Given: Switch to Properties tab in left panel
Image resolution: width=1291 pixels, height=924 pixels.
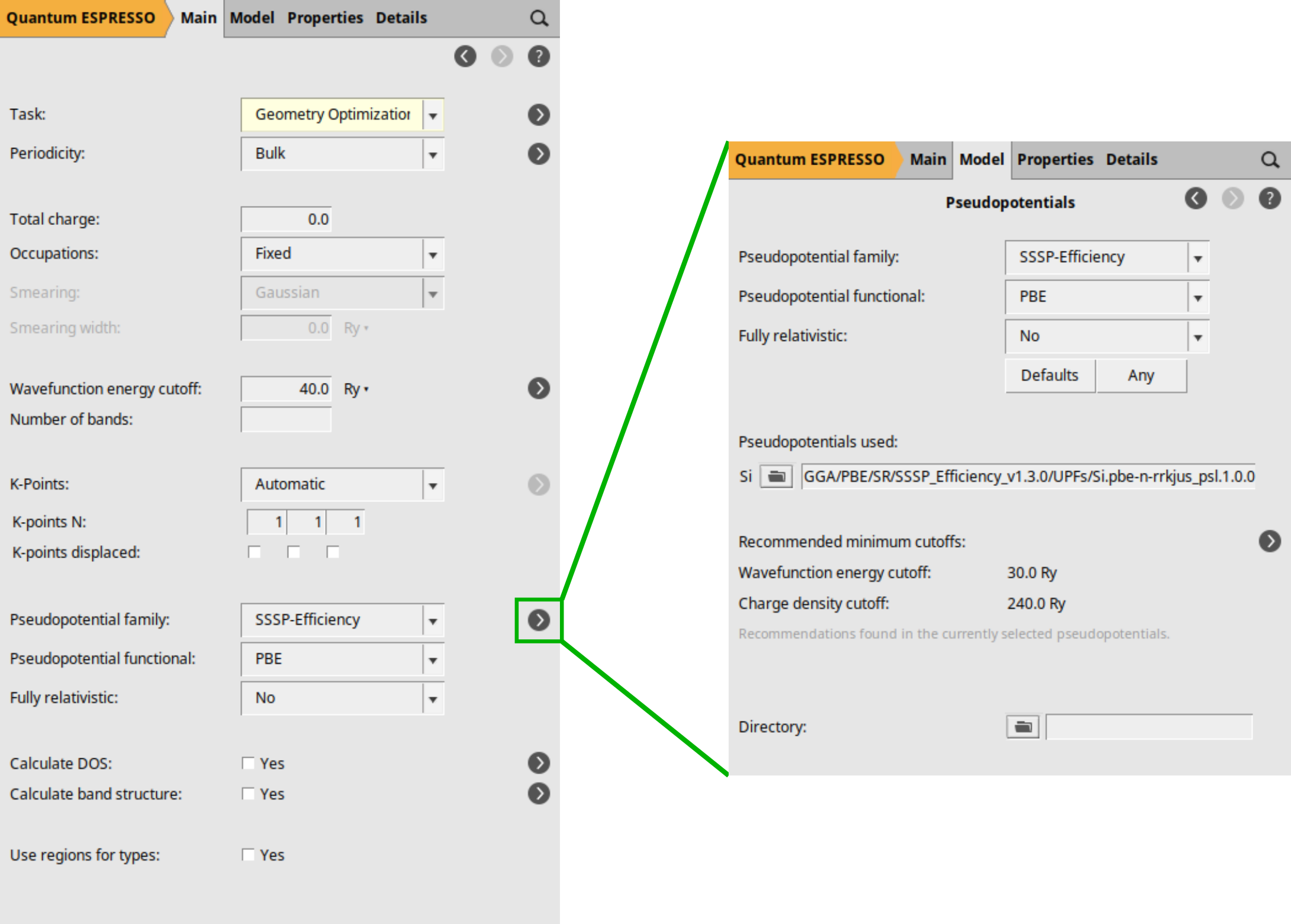Looking at the screenshot, I should [x=325, y=18].
